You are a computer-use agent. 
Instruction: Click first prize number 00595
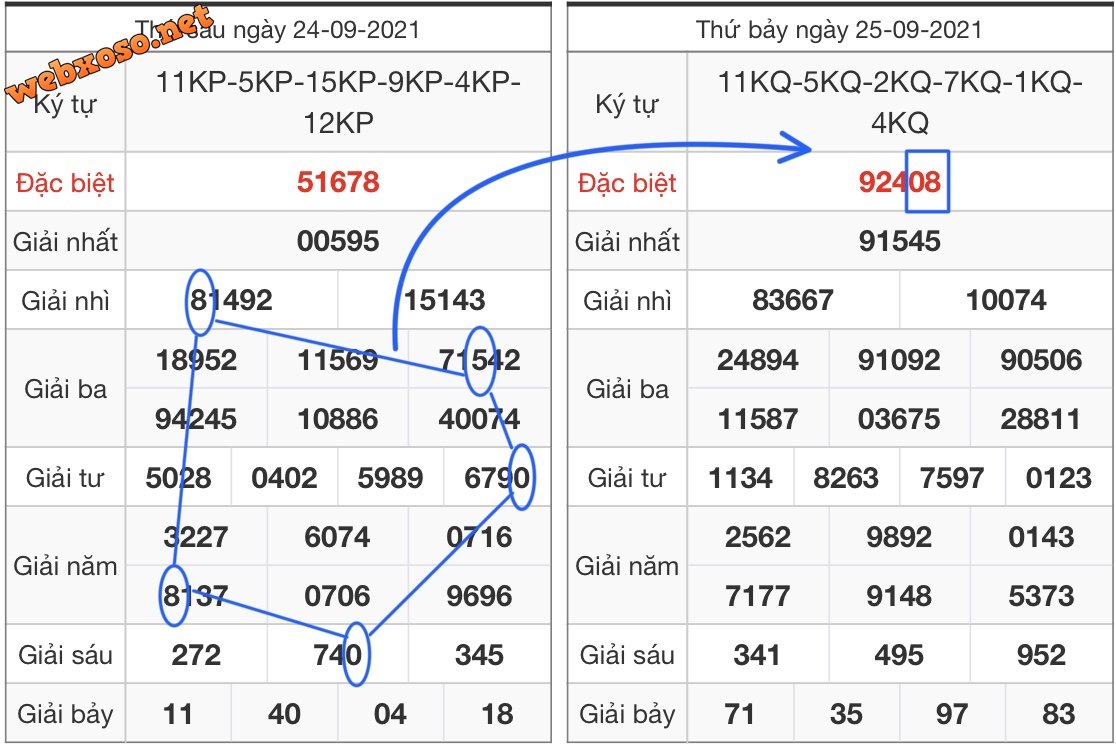338,241
